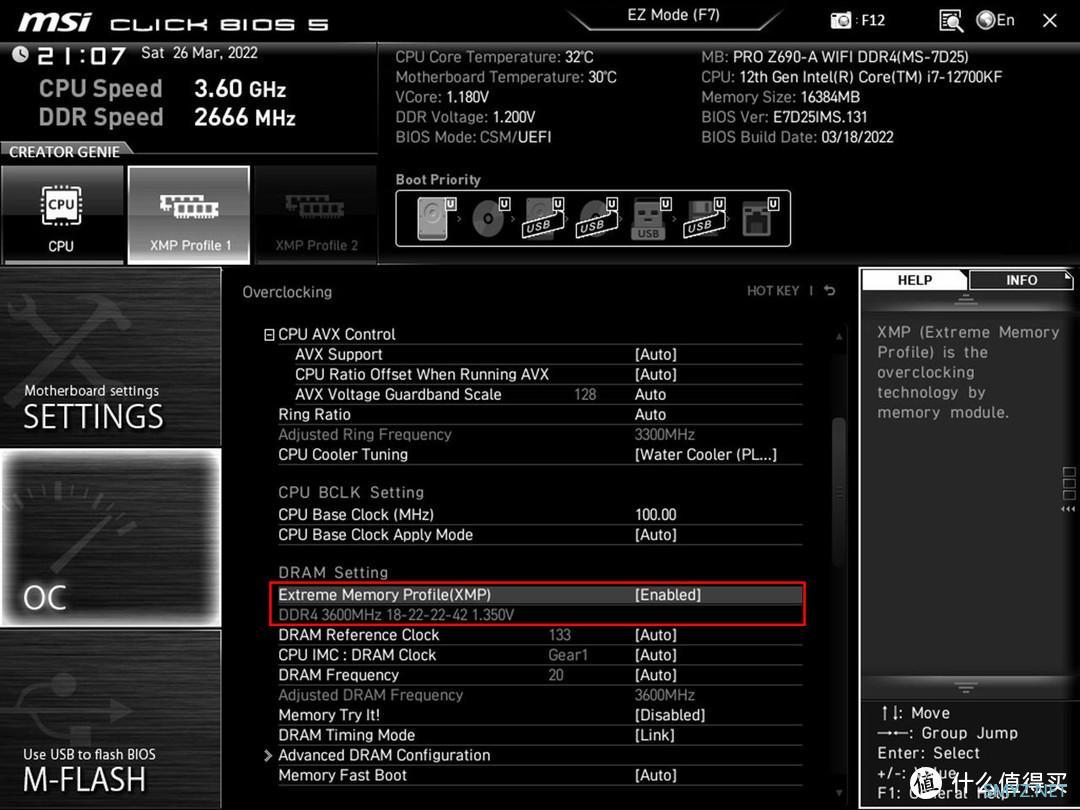The width and height of the screenshot is (1080, 810).
Task: Click the DRAM Setting section header
Action: [333, 572]
